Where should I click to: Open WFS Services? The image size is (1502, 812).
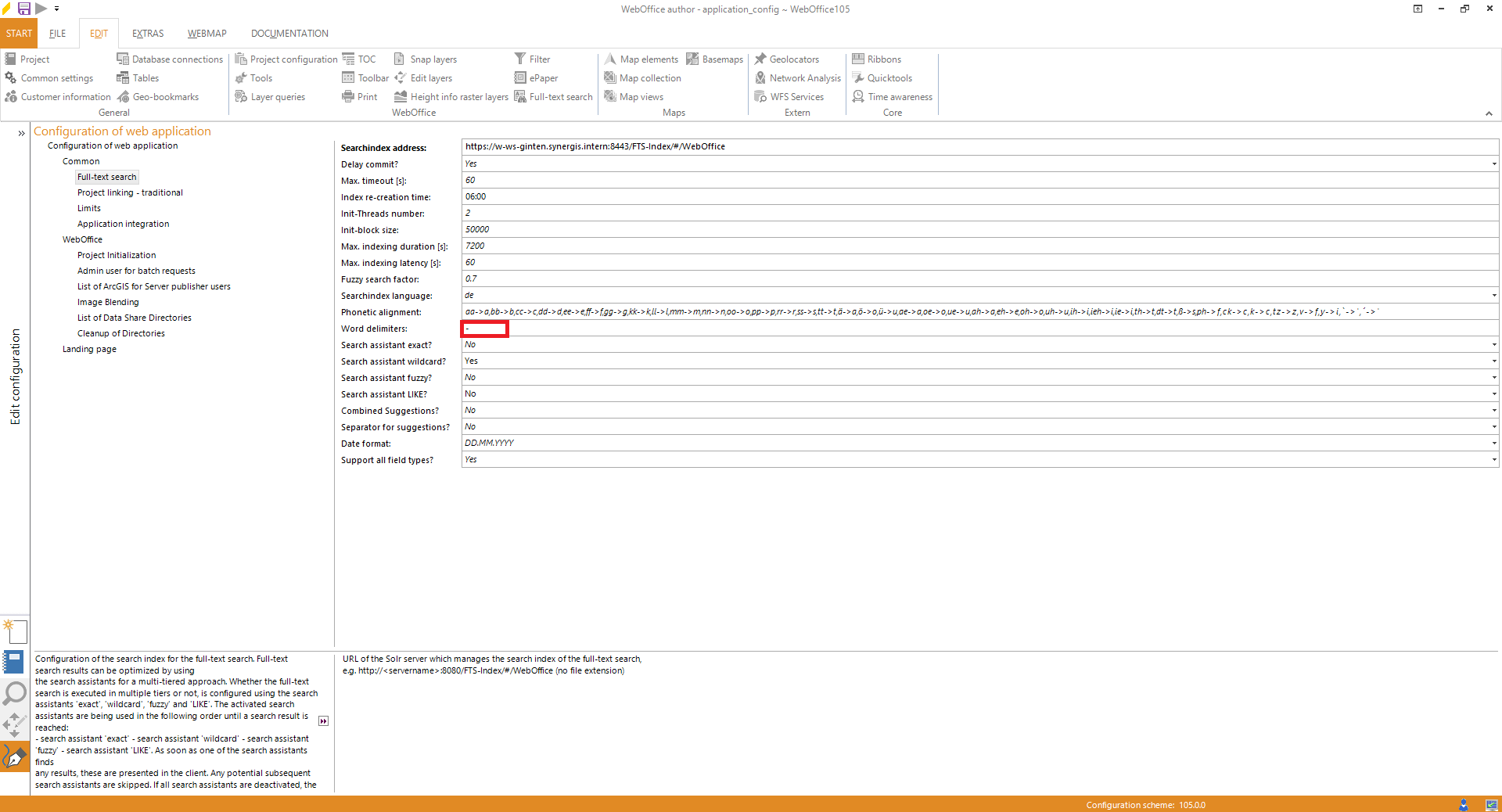click(796, 96)
